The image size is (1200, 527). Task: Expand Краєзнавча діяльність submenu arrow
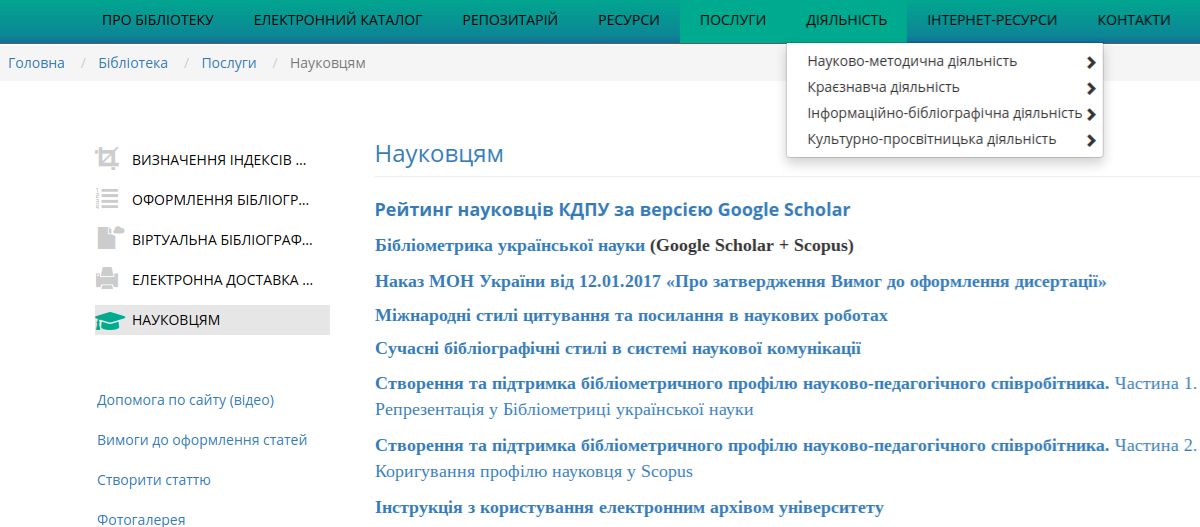click(x=1090, y=88)
